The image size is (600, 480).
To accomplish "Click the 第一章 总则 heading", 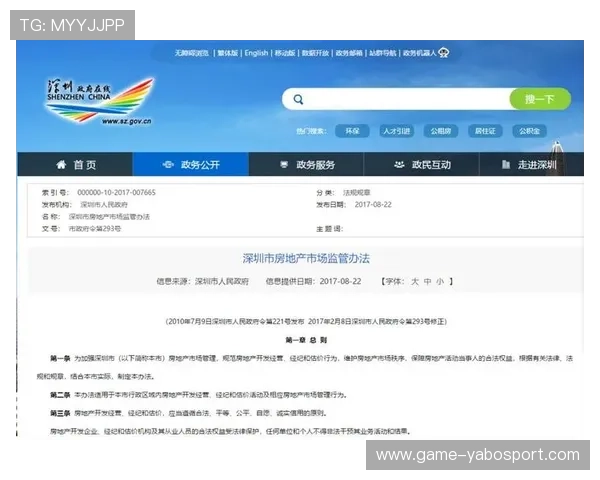I will [x=306, y=340].
